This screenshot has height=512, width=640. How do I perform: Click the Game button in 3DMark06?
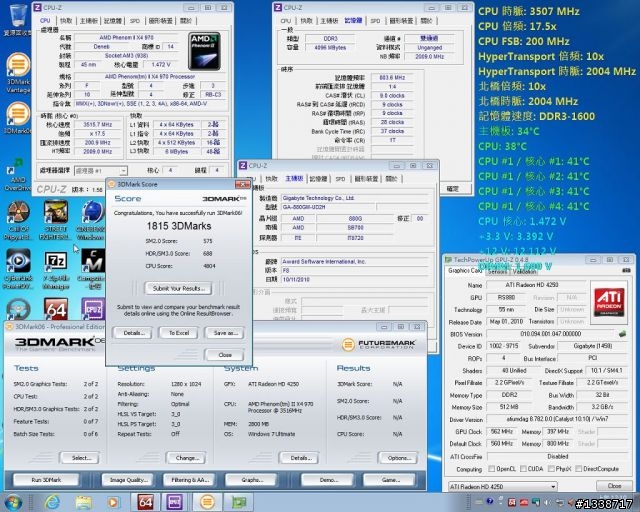390,480
